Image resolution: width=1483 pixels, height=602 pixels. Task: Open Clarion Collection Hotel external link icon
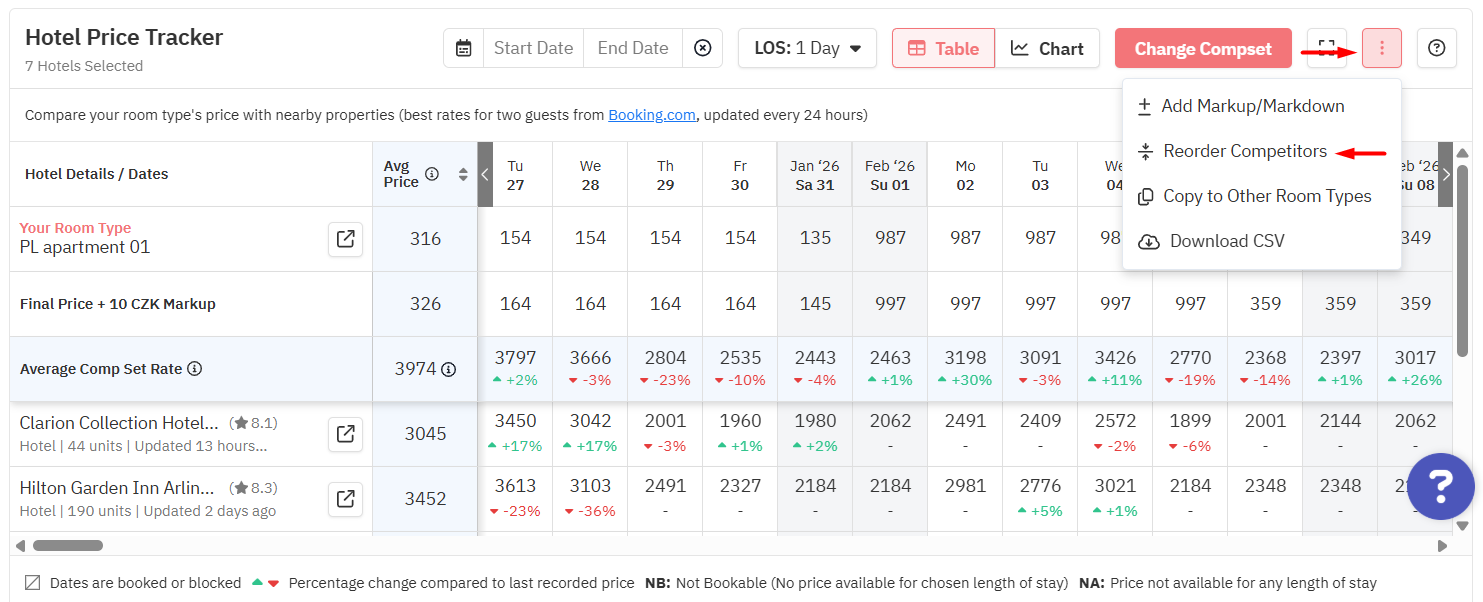click(345, 434)
